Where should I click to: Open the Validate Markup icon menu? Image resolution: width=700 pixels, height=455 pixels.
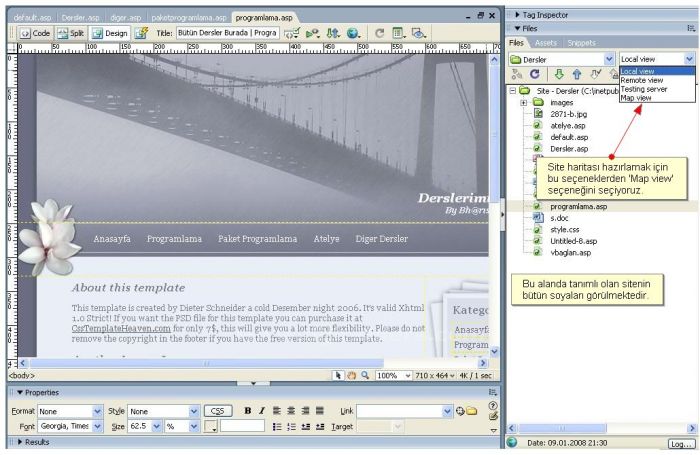click(312, 33)
